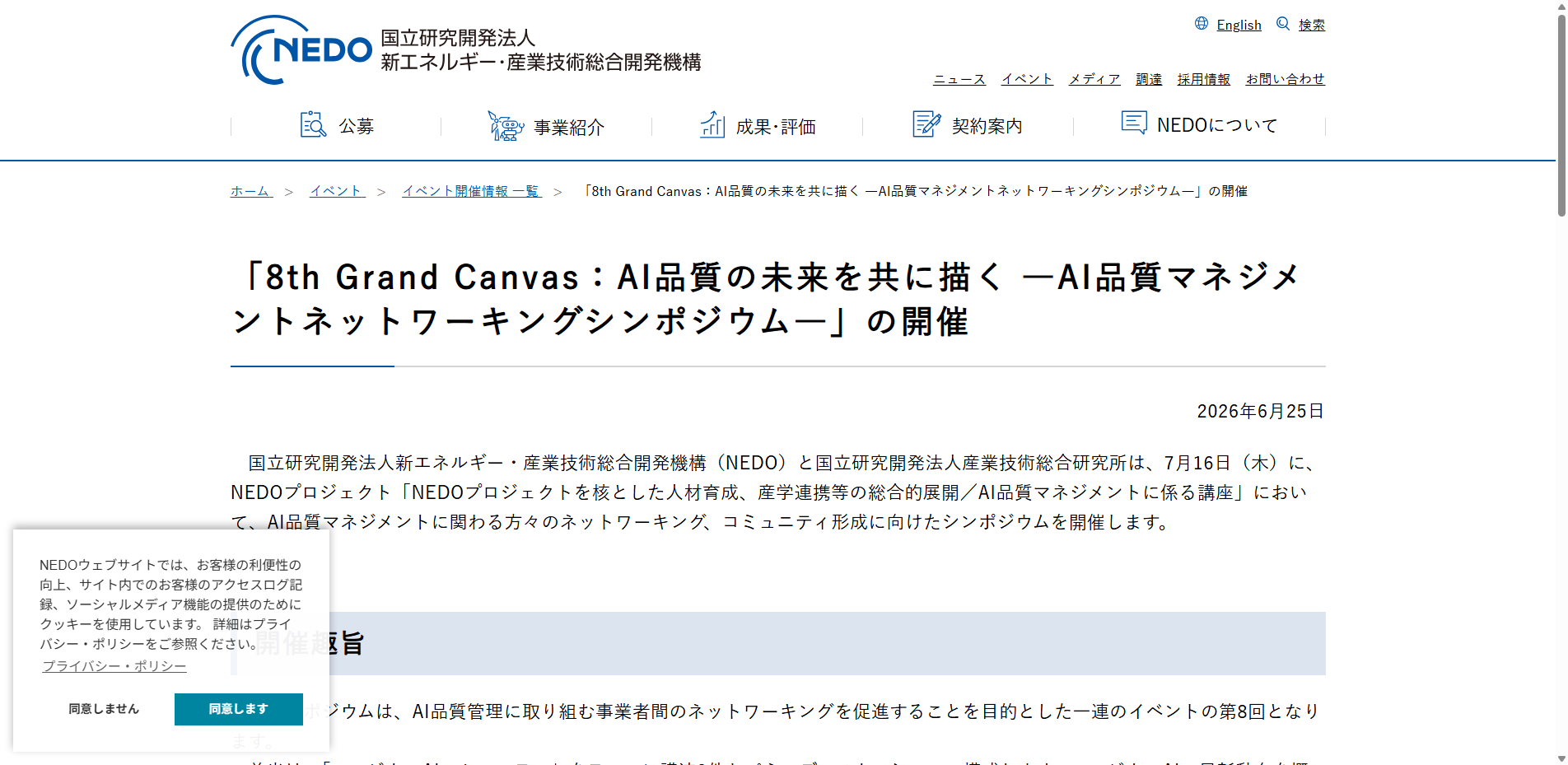The image size is (1568, 765).
Task: Open the 事業紹介 menu
Action: tap(547, 126)
